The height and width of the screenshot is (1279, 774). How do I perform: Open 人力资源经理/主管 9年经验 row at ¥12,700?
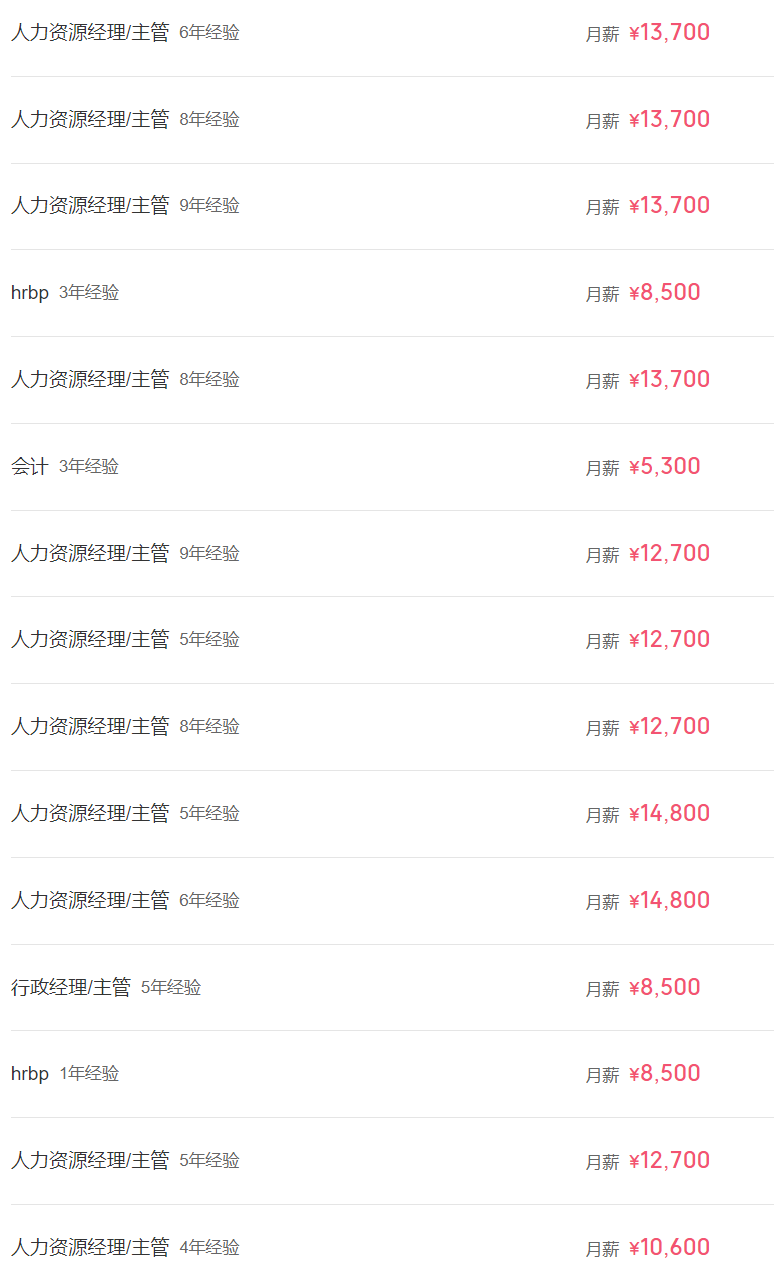click(90, 554)
